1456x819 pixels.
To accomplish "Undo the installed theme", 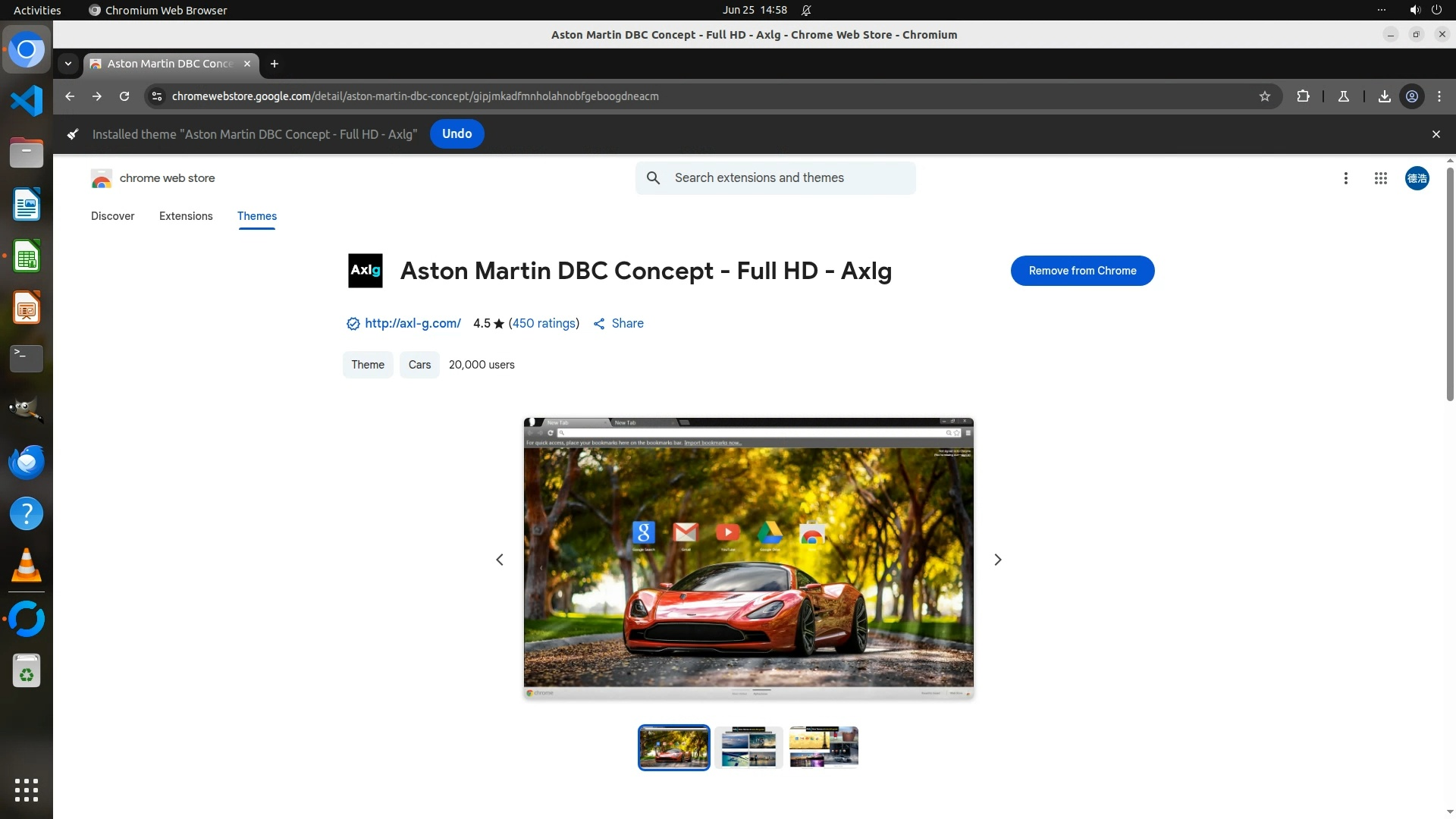I will [x=457, y=134].
